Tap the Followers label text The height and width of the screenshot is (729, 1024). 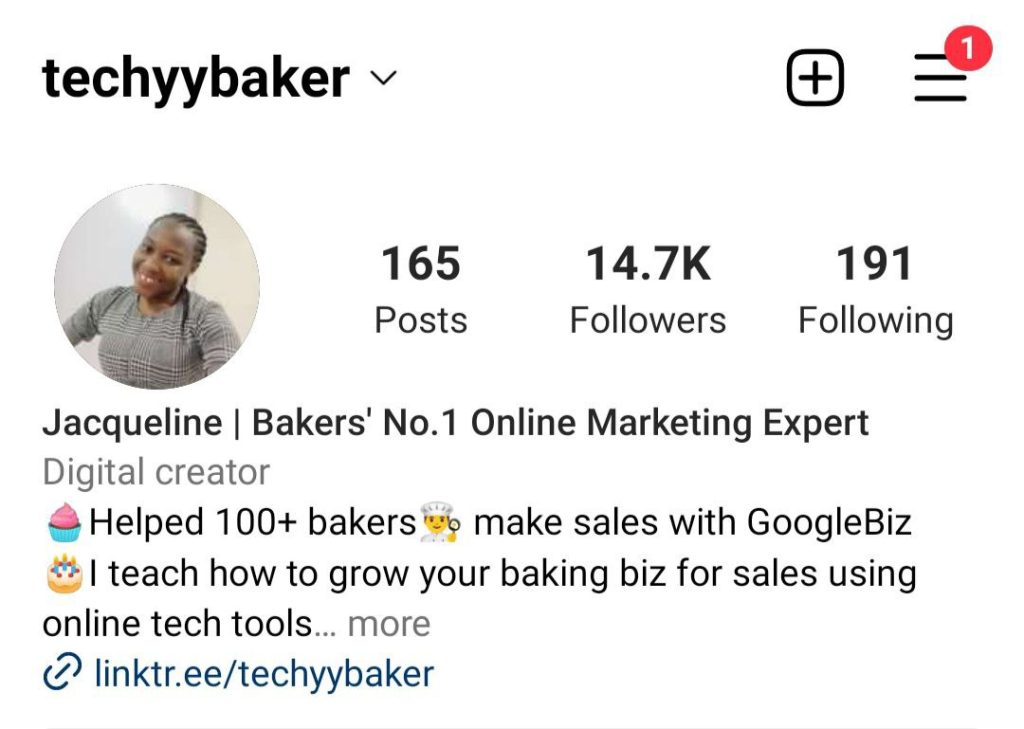(648, 321)
